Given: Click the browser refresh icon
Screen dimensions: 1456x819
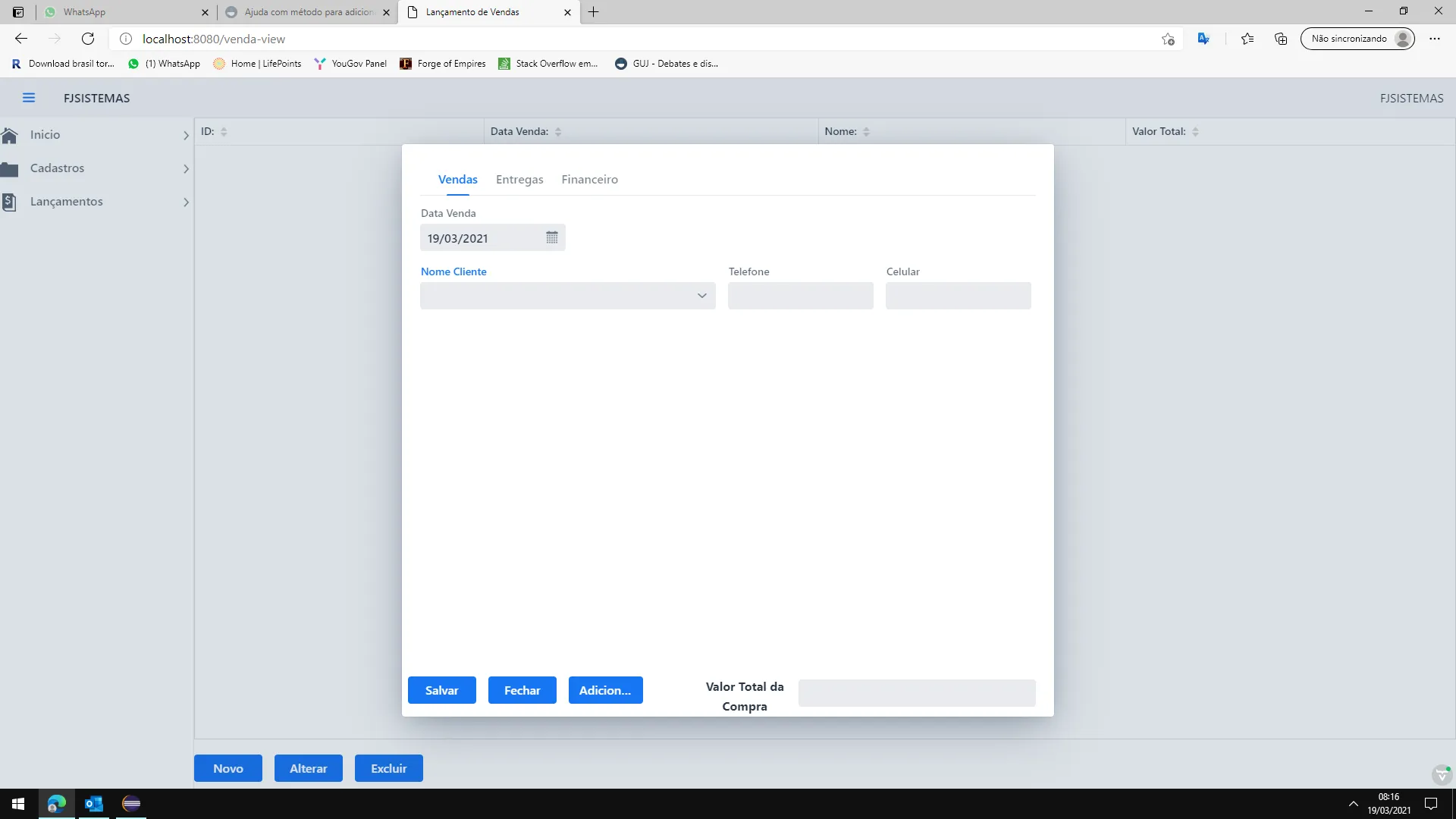Looking at the screenshot, I should click(88, 39).
